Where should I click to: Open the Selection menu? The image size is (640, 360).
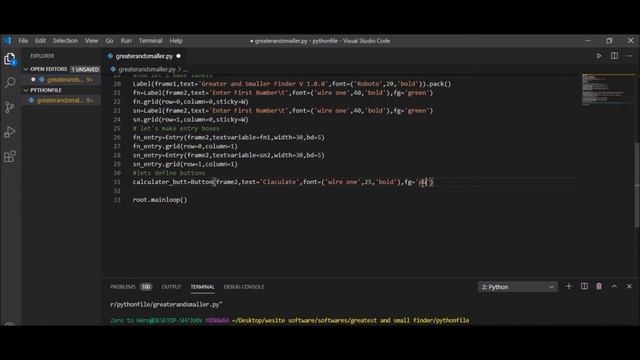pyautogui.click(x=65, y=40)
